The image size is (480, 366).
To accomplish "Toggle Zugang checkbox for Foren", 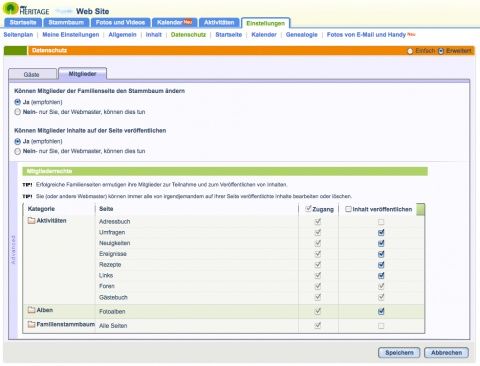I will (318, 286).
